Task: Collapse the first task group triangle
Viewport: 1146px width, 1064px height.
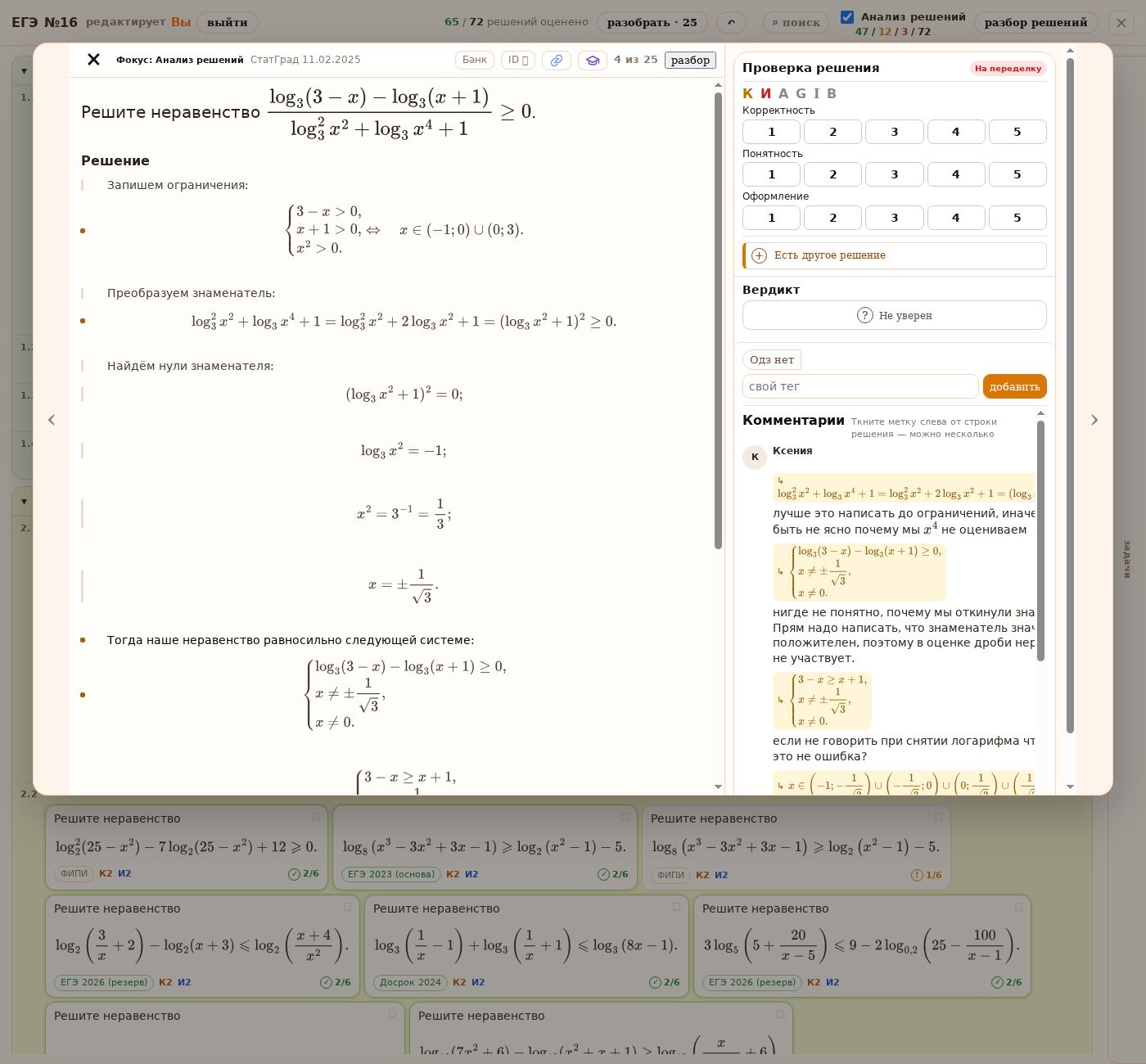Action: [24, 71]
